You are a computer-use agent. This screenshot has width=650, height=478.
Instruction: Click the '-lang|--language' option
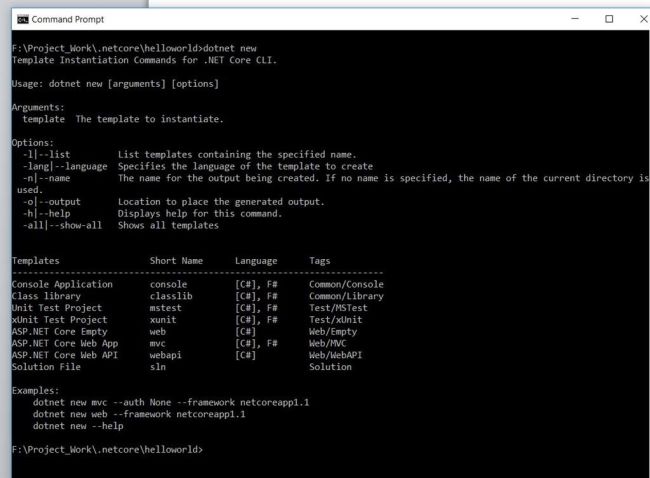tap(65, 167)
